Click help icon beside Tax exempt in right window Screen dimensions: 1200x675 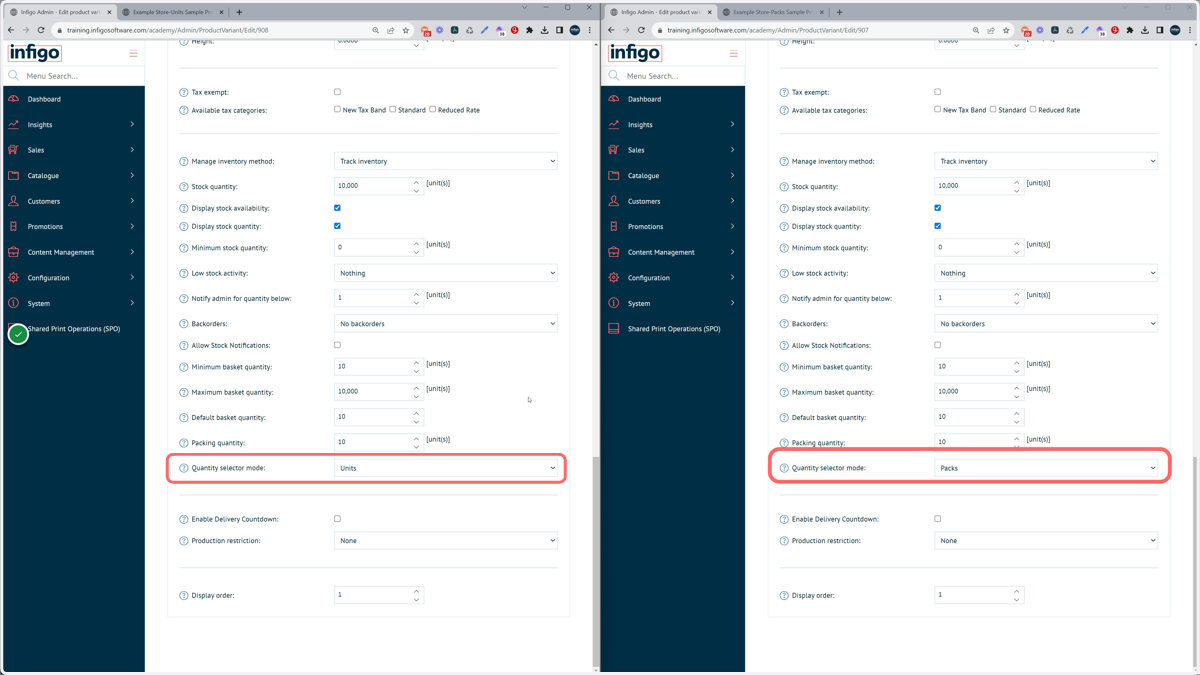coord(784,92)
